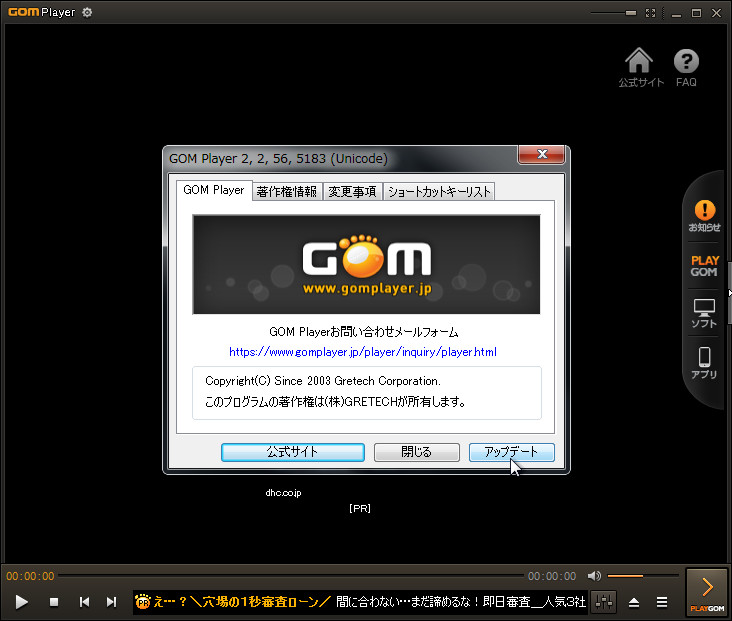Click the Copyright(C) Since 2003 text
This screenshot has height=621, width=732.
[323, 381]
